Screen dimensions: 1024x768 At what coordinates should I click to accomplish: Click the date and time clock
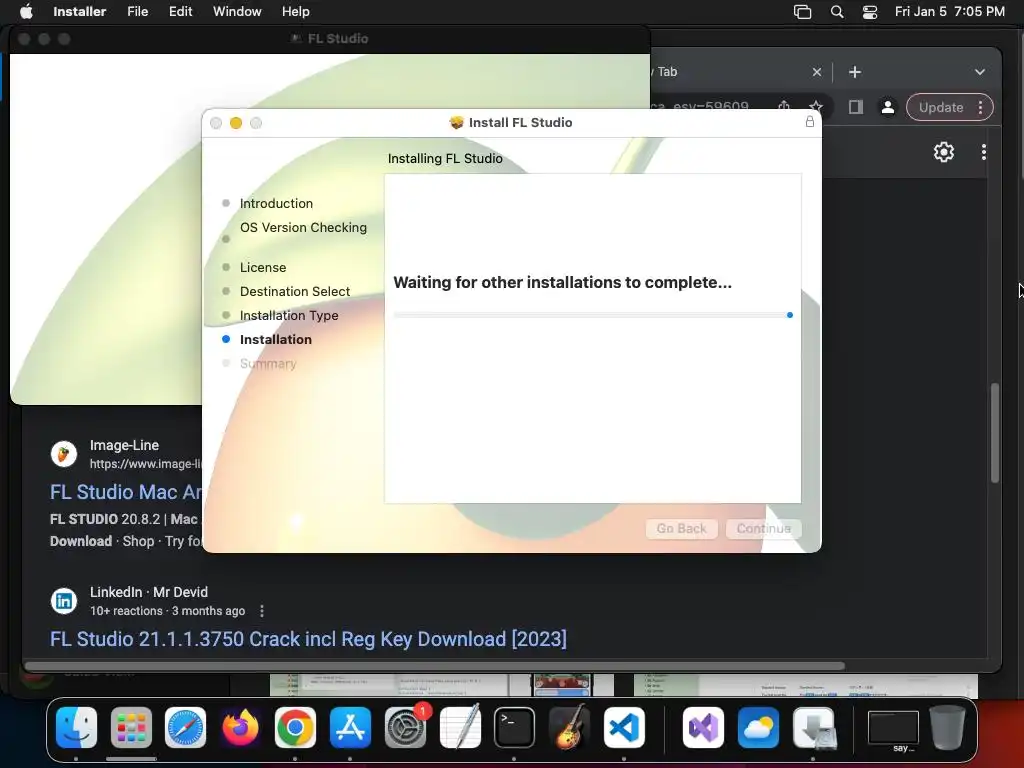[x=949, y=12]
